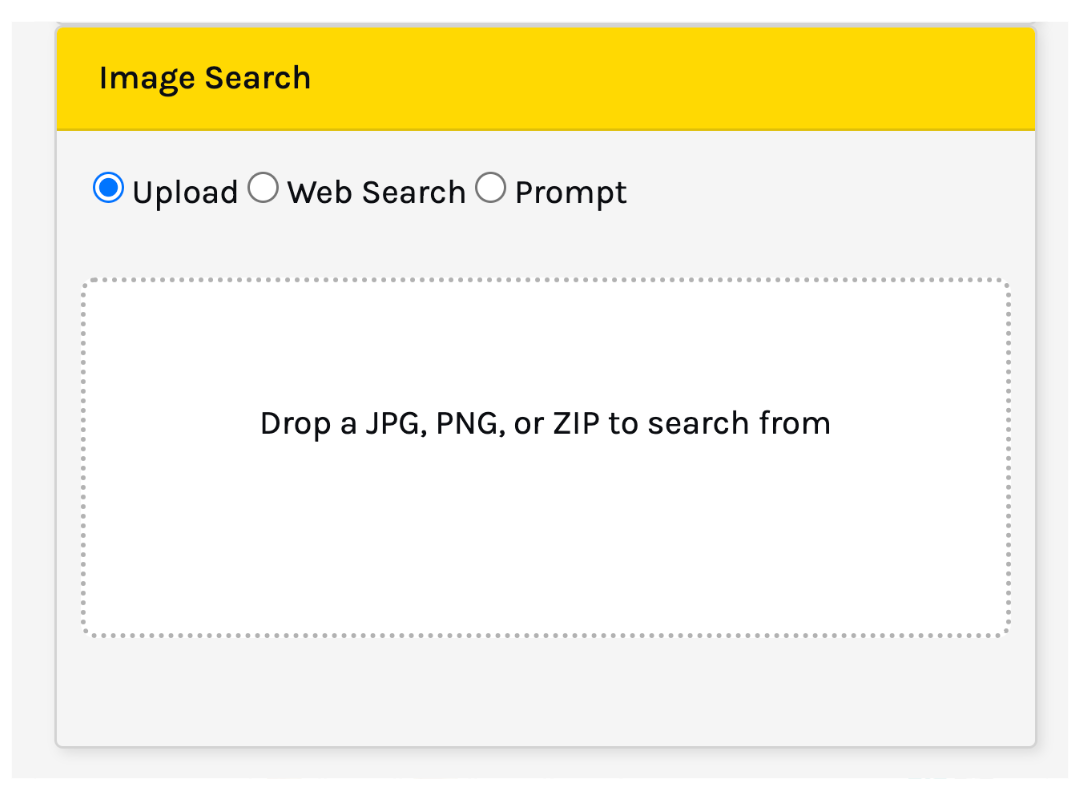Click the "Drop a JPG, PNG, or ZIP" message
The width and height of the screenshot is (1080, 800).
[x=545, y=423]
